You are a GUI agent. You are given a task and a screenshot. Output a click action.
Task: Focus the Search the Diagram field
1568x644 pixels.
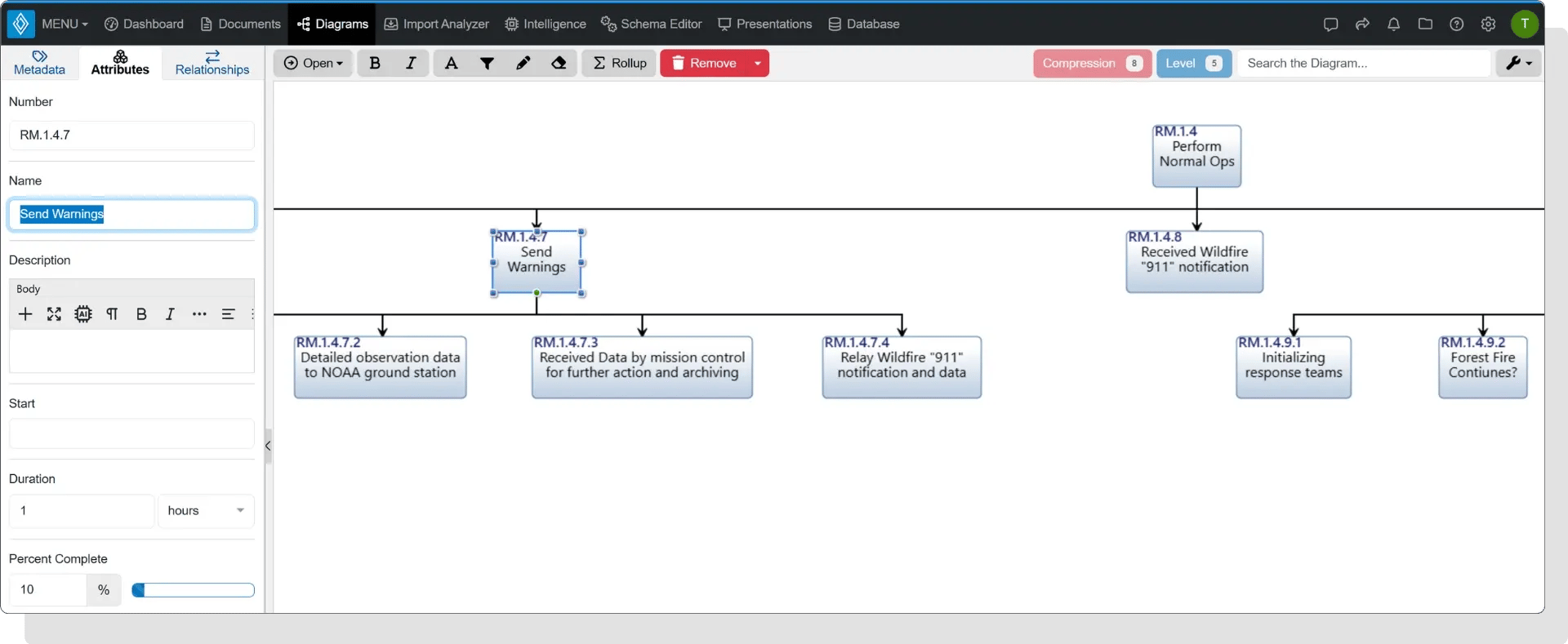tap(1363, 63)
